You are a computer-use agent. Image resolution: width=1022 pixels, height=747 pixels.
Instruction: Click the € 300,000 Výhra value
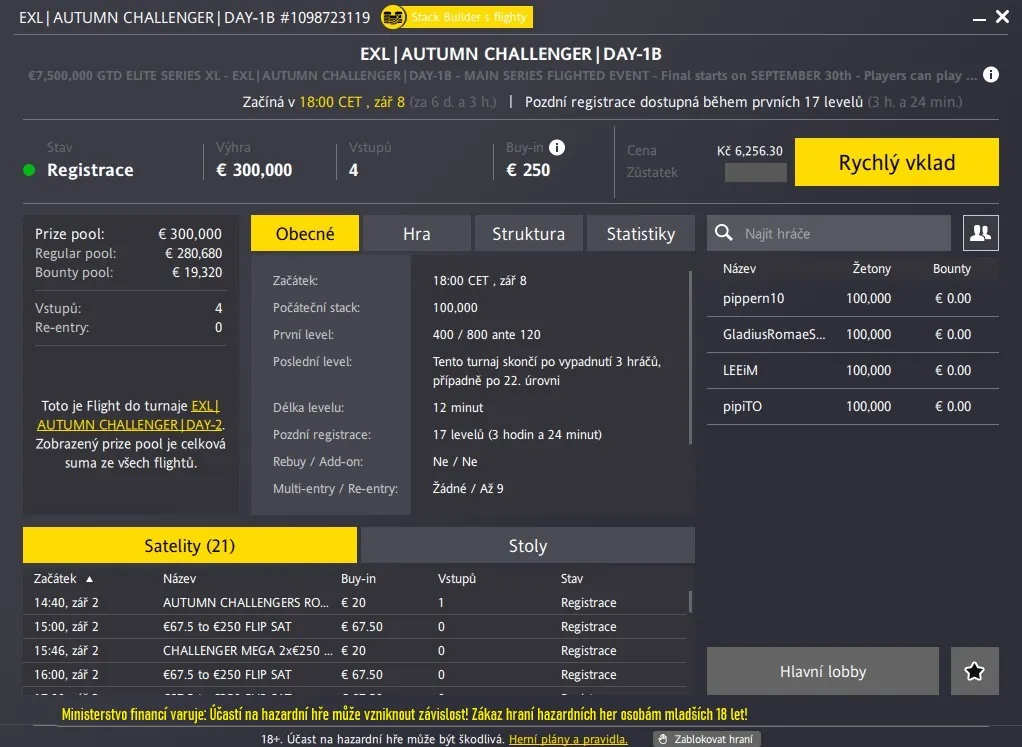click(254, 170)
